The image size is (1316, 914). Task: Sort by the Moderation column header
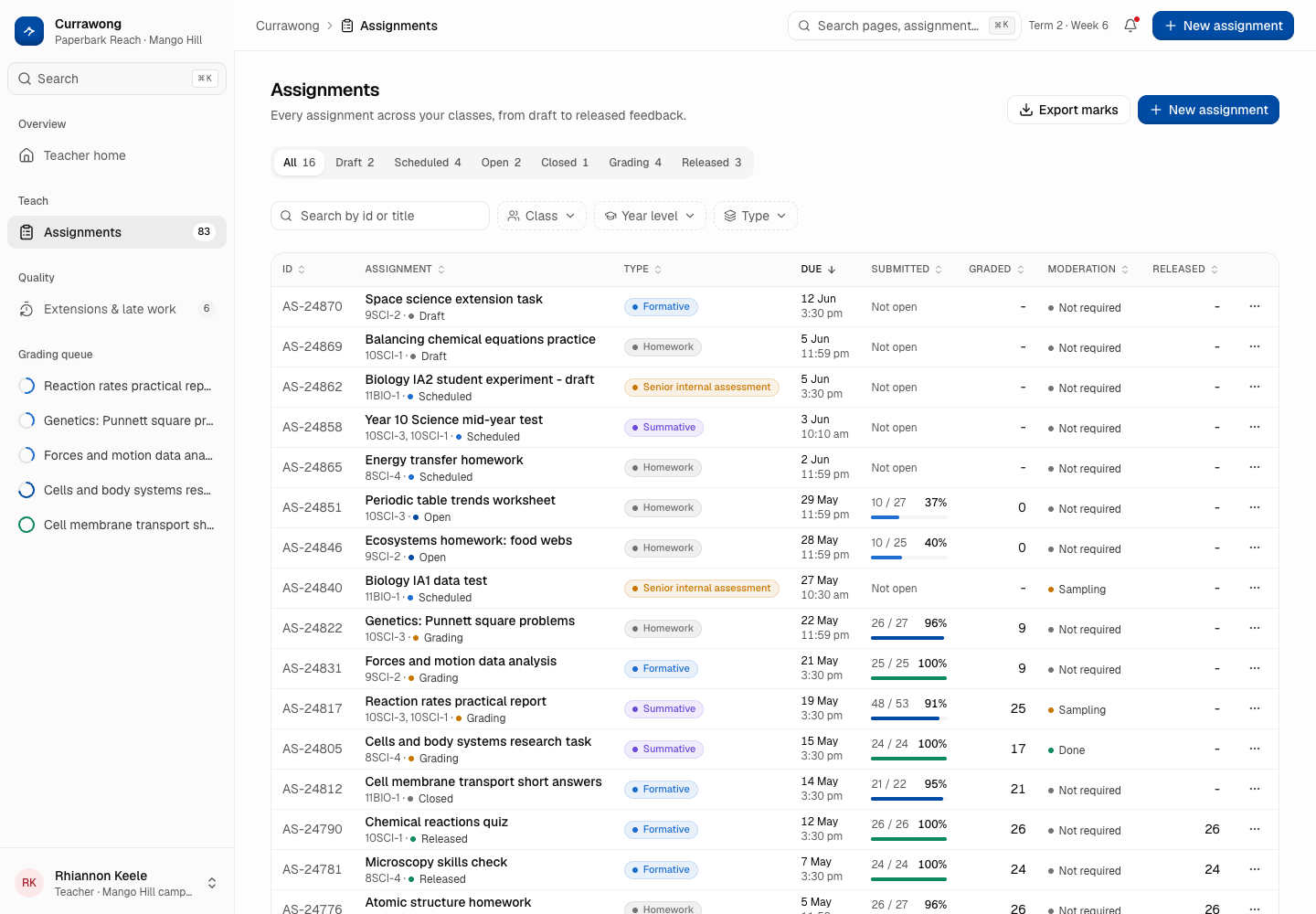pyautogui.click(x=1088, y=270)
